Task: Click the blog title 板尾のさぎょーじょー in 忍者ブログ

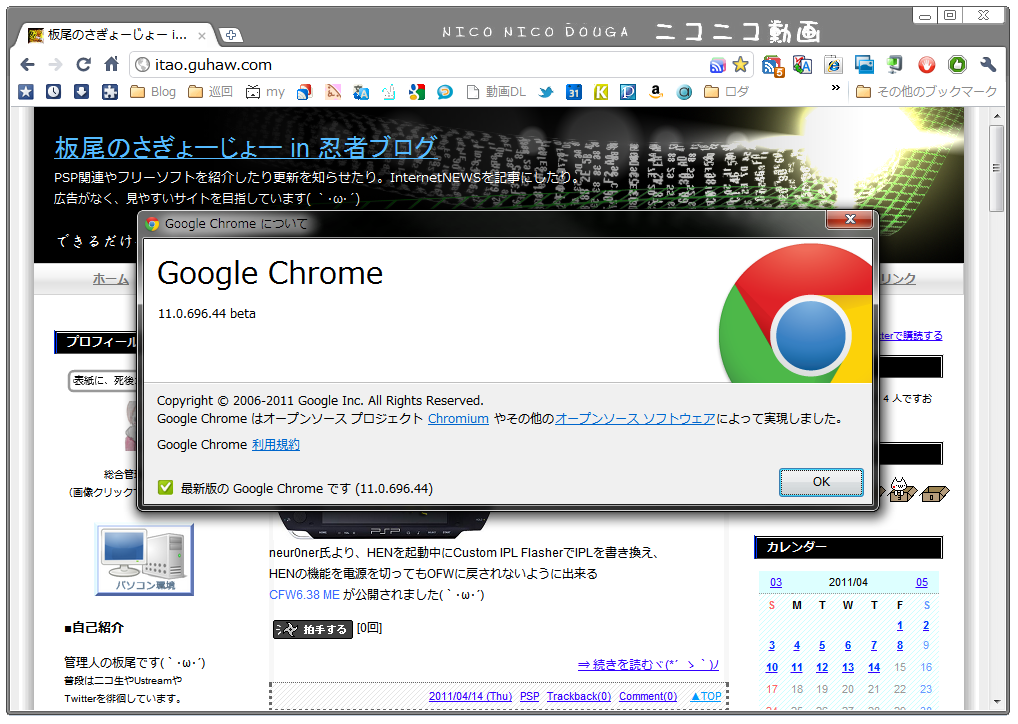Action: pyautogui.click(x=246, y=148)
